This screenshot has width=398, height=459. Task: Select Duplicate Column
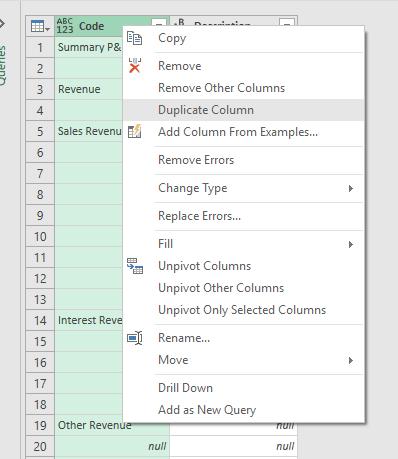tap(243, 110)
